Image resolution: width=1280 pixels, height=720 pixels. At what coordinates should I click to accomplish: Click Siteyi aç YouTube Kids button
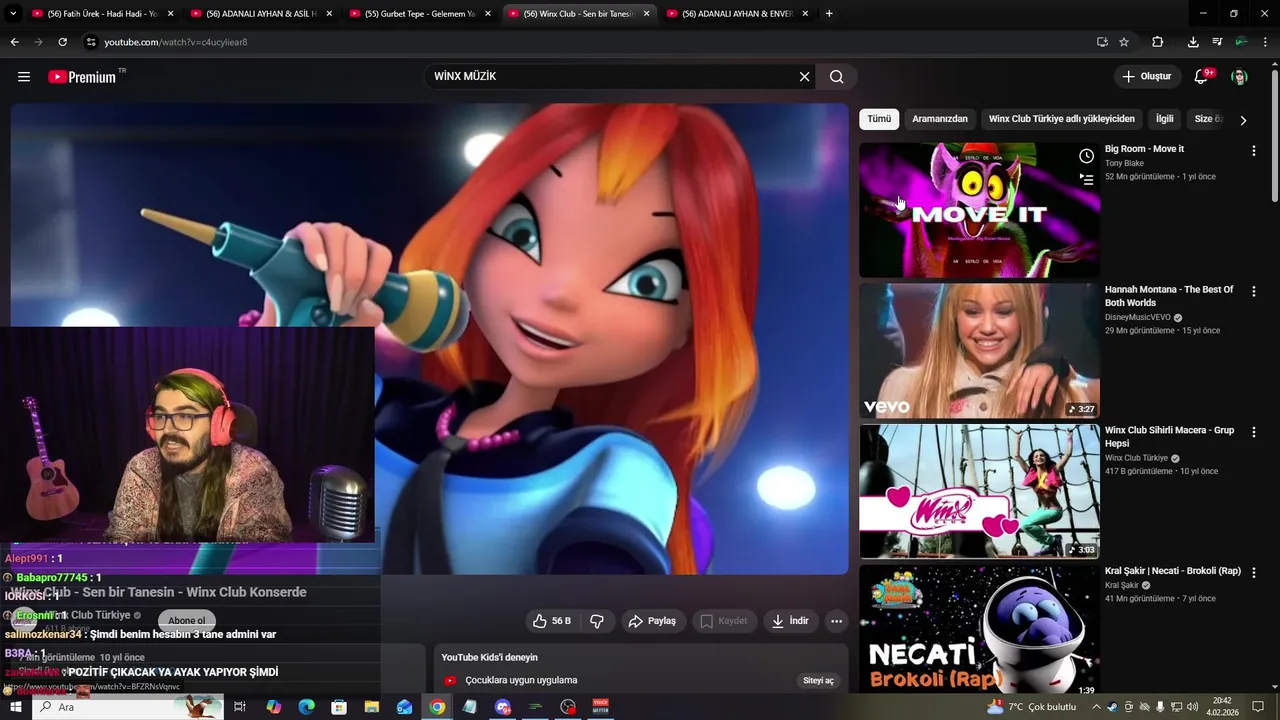coord(818,681)
